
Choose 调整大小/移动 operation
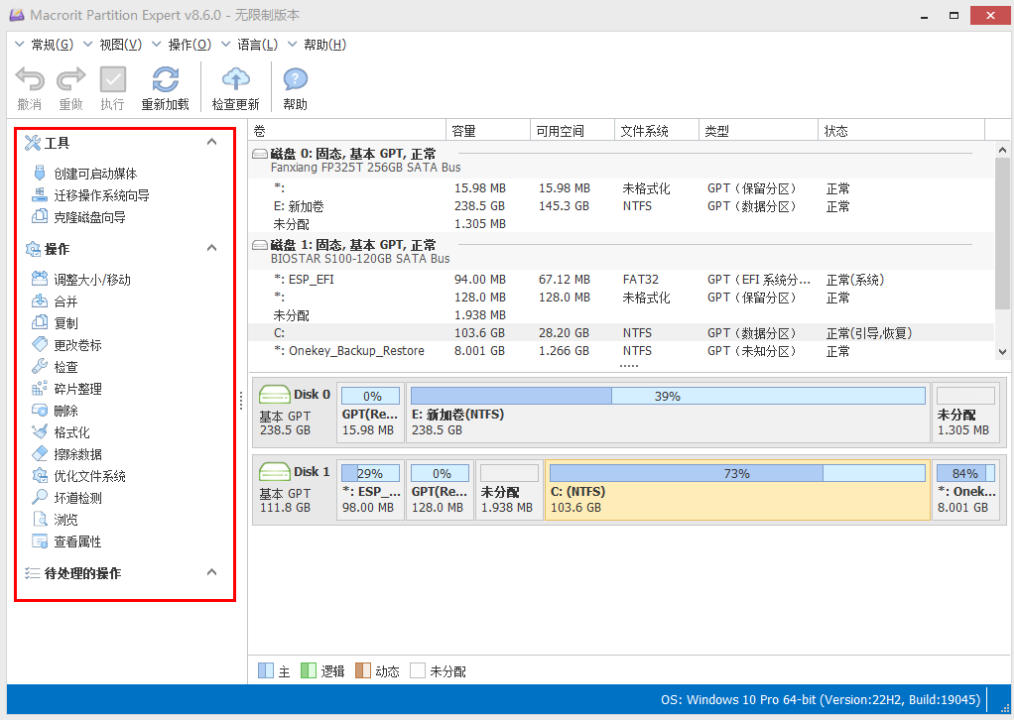click(x=91, y=280)
